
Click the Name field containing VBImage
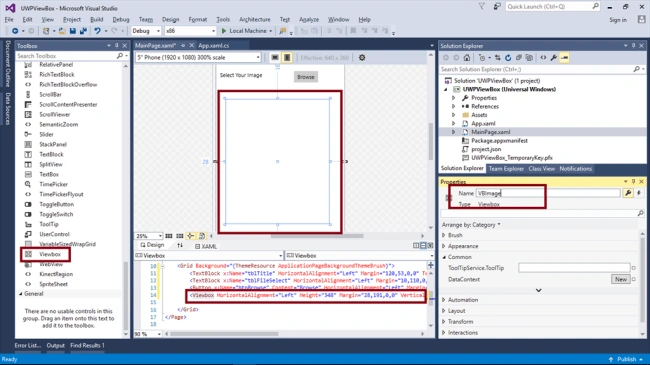[x=548, y=193]
